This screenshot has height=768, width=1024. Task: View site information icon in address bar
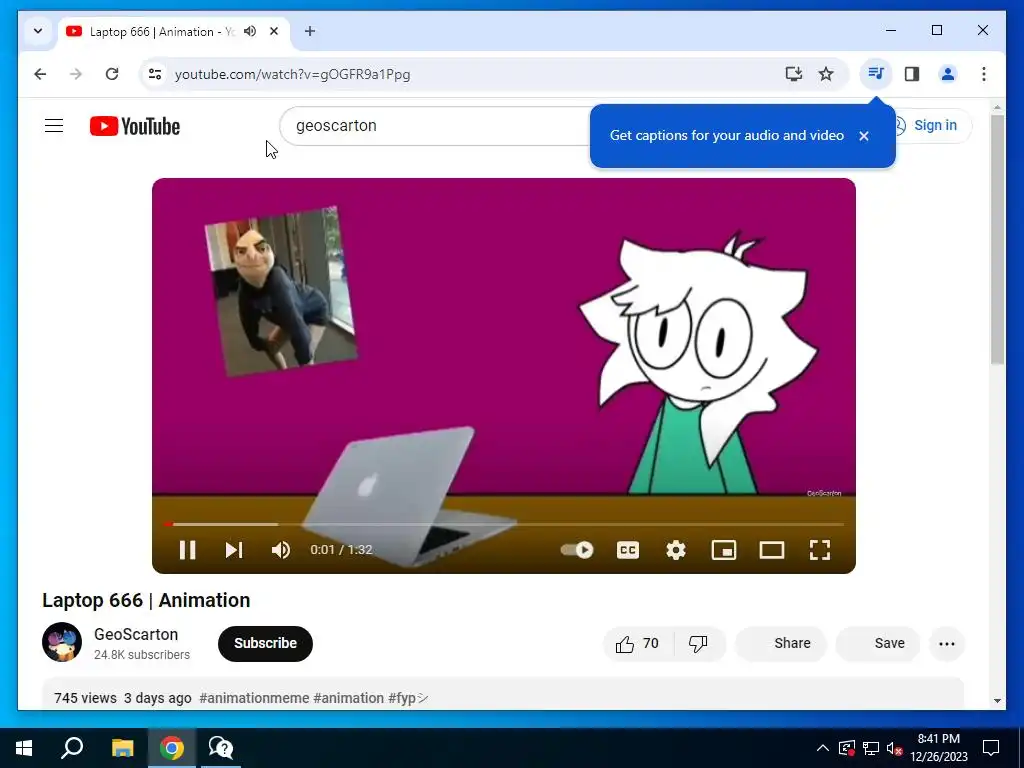155,74
